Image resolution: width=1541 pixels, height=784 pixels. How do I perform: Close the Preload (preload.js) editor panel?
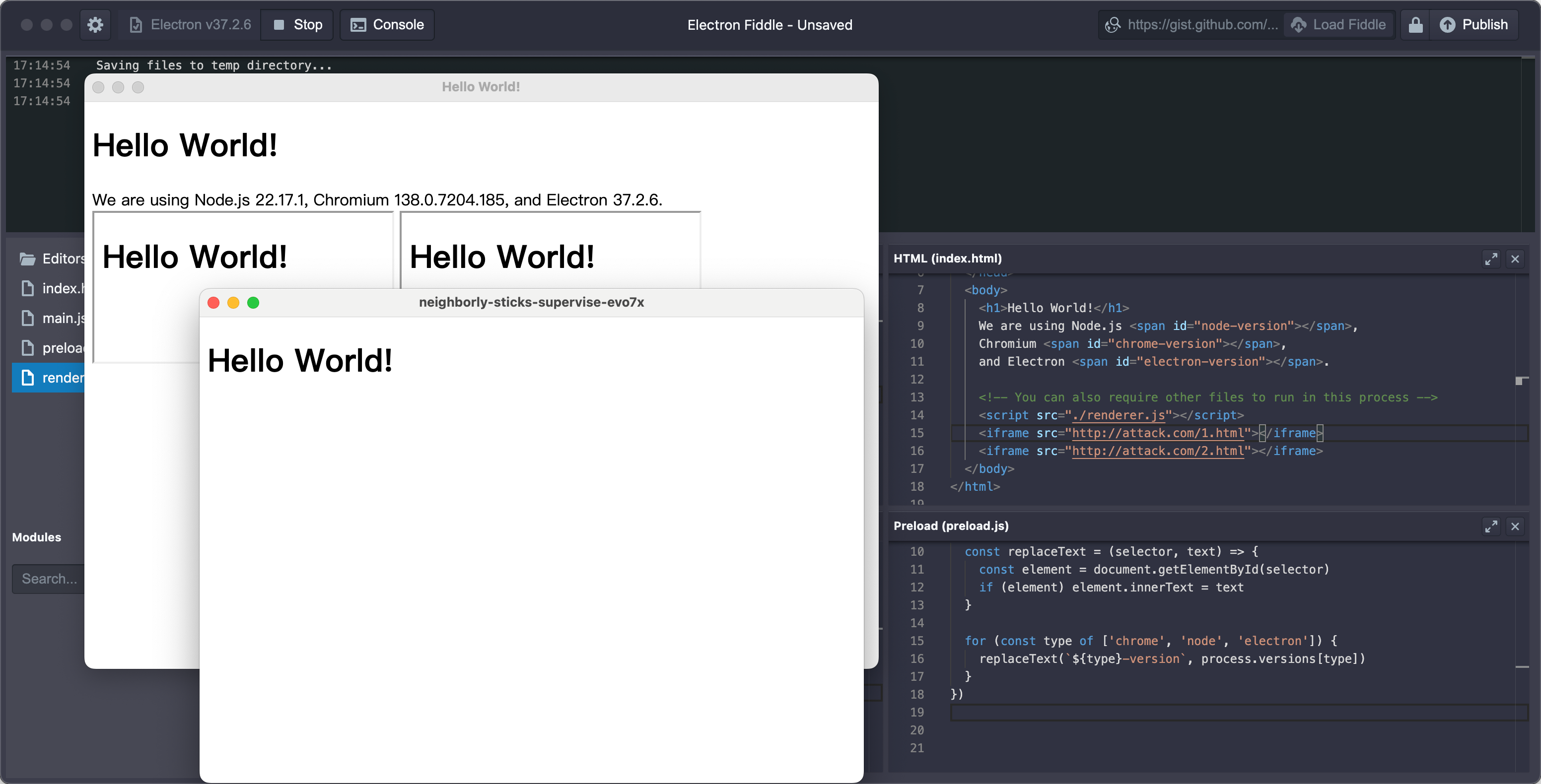tap(1515, 525)
